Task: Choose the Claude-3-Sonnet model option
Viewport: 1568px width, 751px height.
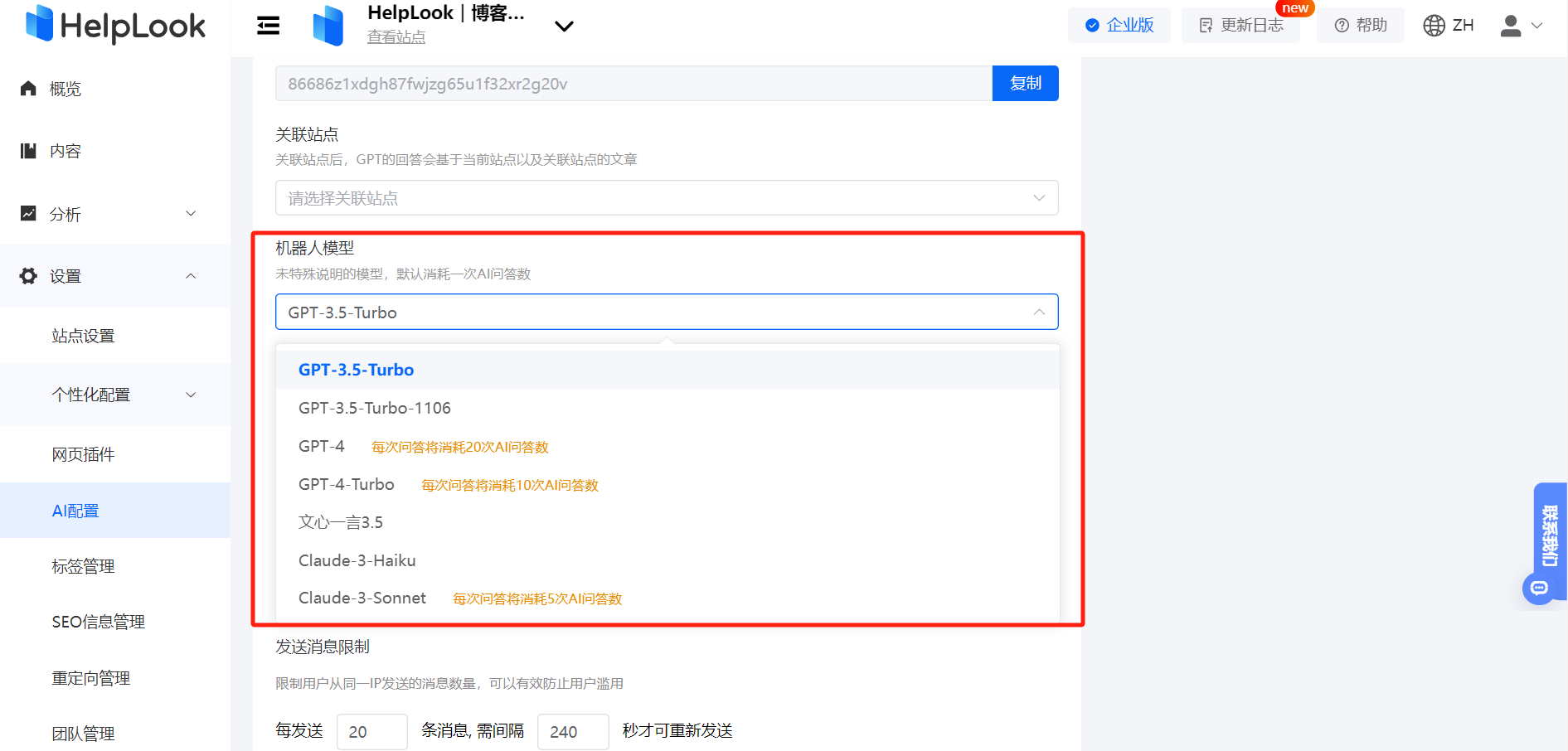Action: [667, 598]
